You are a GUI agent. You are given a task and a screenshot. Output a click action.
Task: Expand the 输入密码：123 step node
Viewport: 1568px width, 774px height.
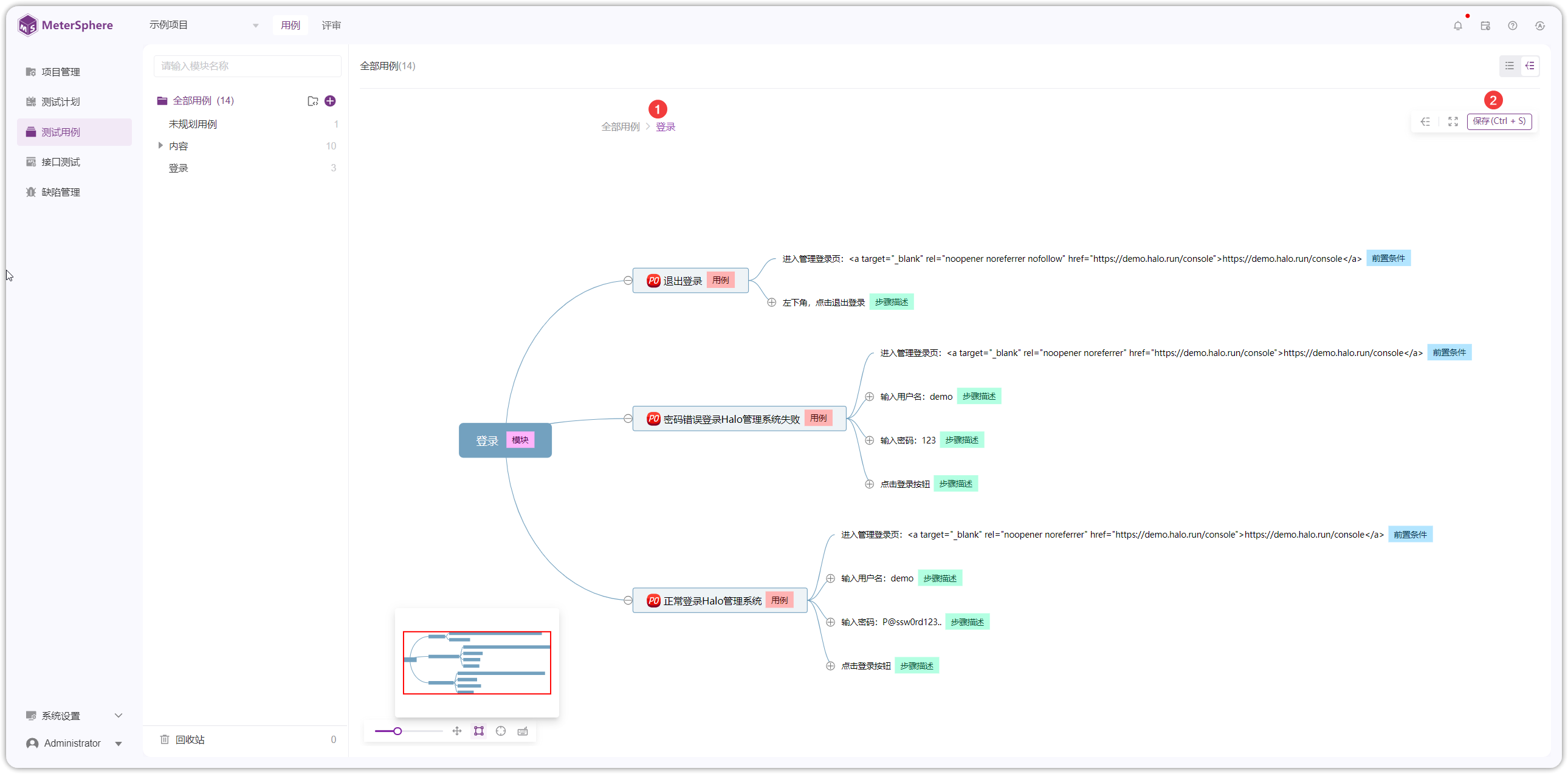(870, 440)
